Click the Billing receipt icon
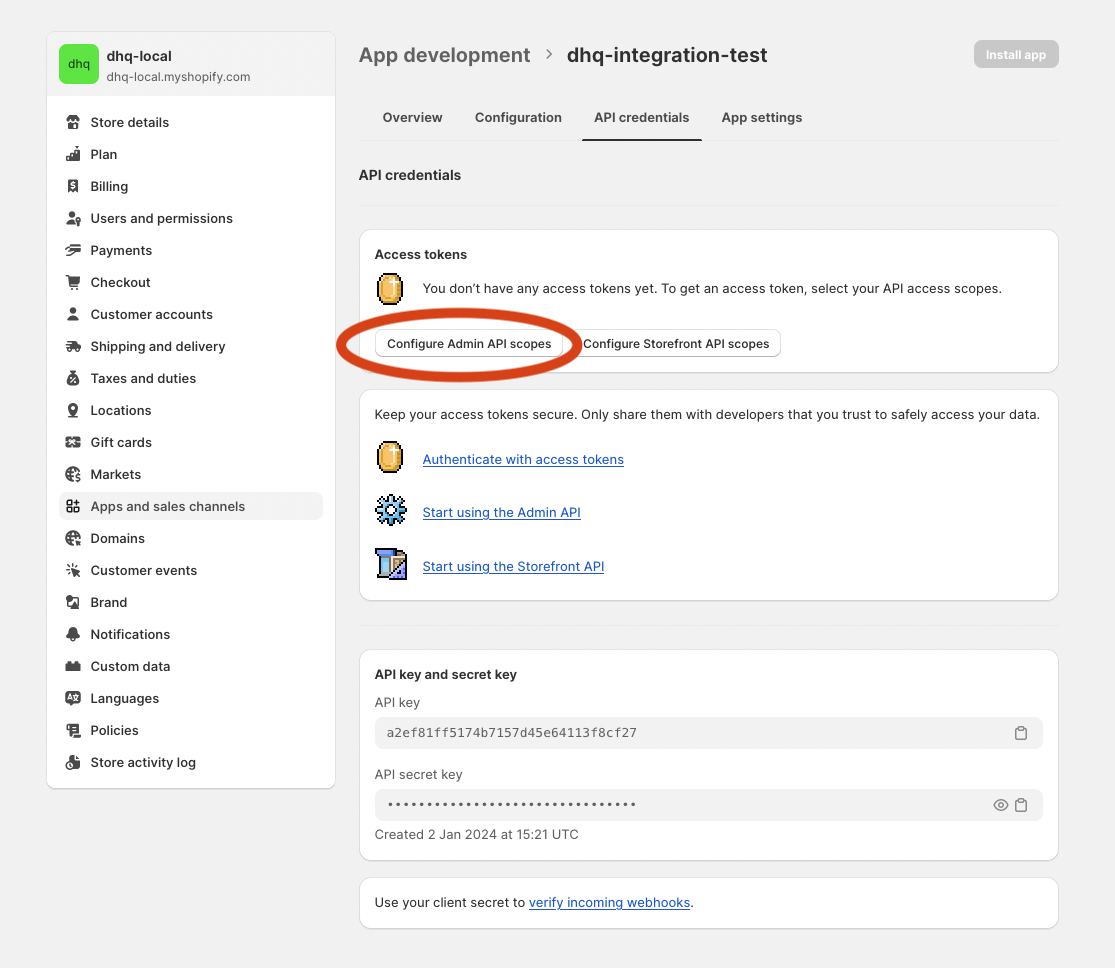 coord(73,186)
